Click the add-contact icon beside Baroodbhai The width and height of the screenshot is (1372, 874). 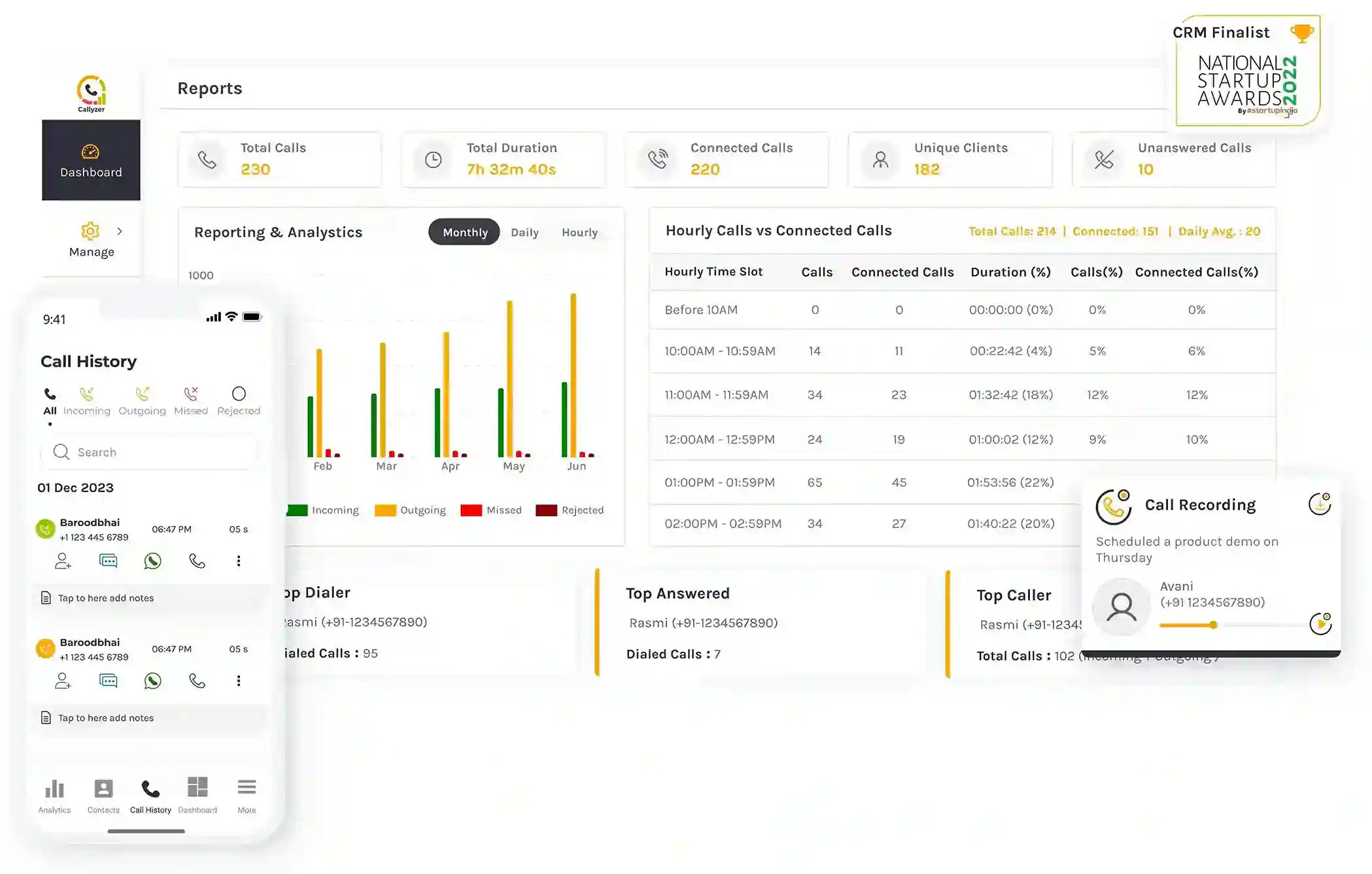[x=62, y=561]
